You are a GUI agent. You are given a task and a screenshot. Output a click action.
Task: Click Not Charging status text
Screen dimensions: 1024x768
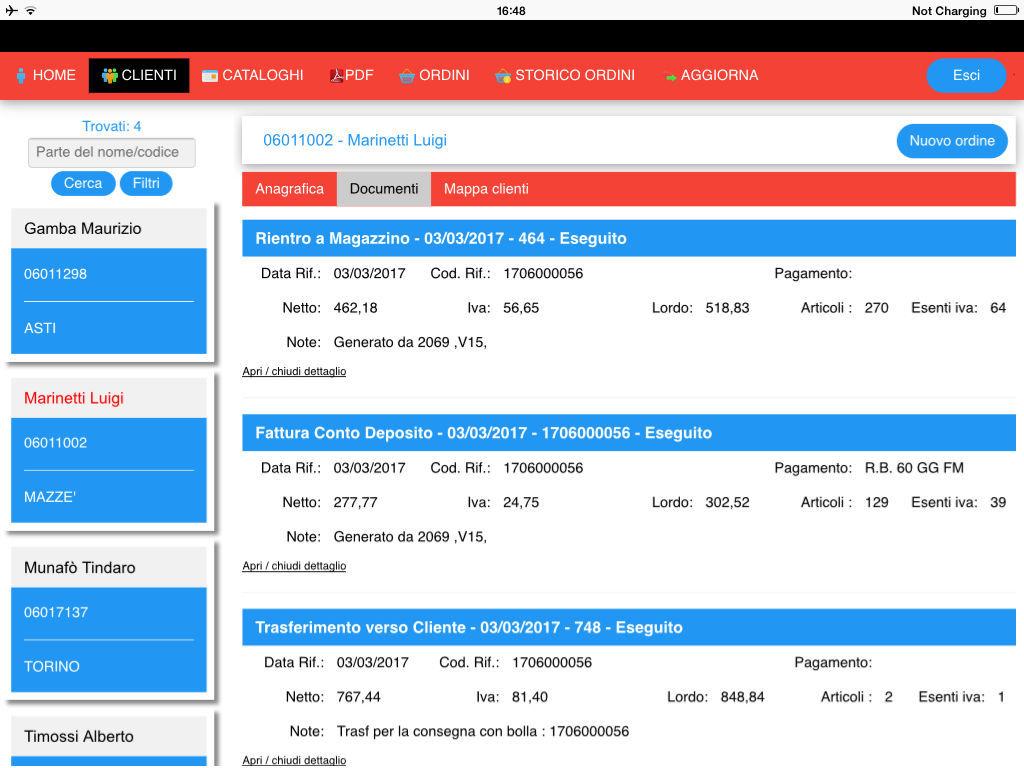pos(948,10)
